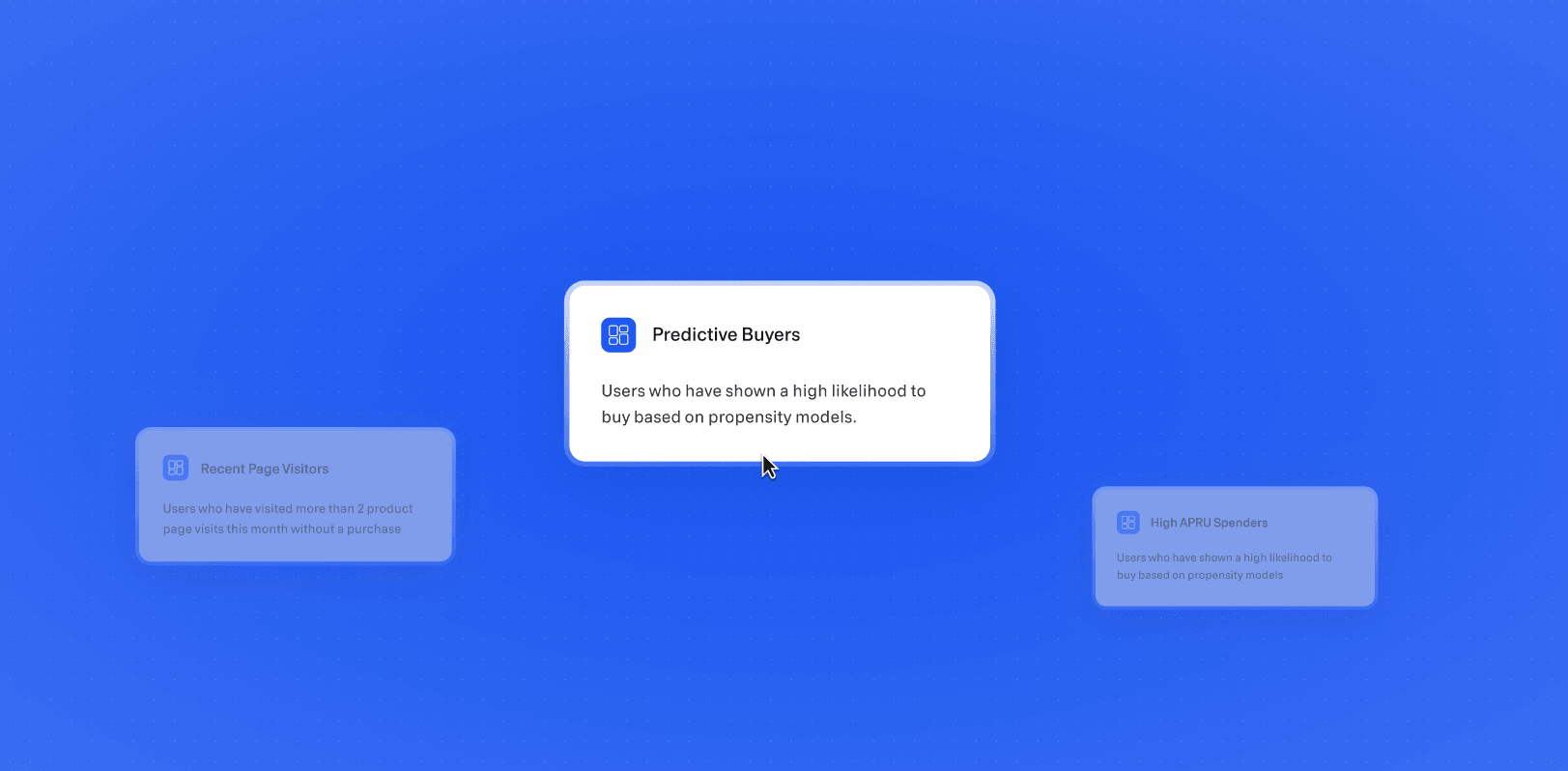Click "buy based on propensity models" in the High APRU card
Image resolution: width=1568 pixels, height=771 pixels.
(x=1199, y=576)
